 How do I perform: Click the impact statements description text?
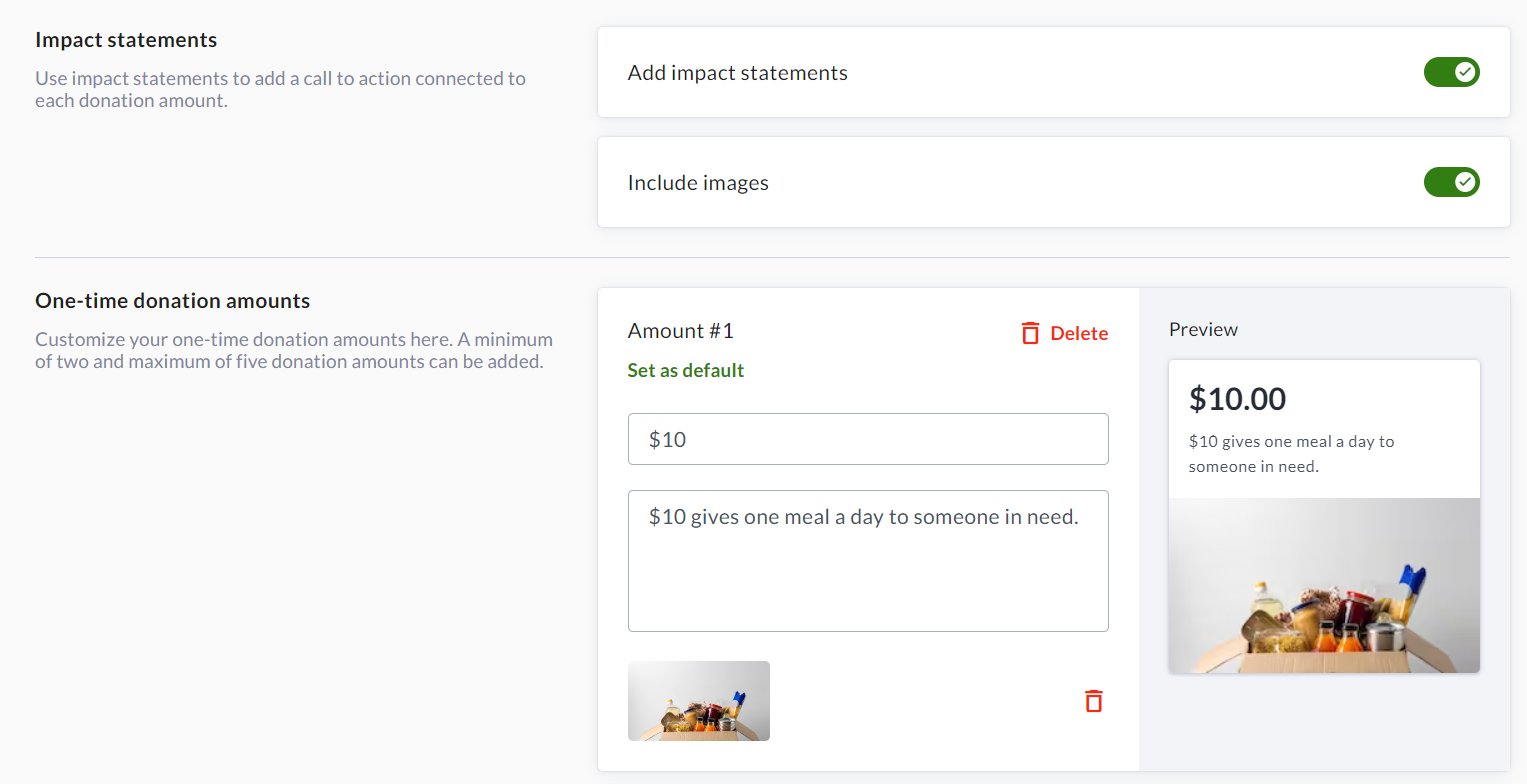point(280,89)
